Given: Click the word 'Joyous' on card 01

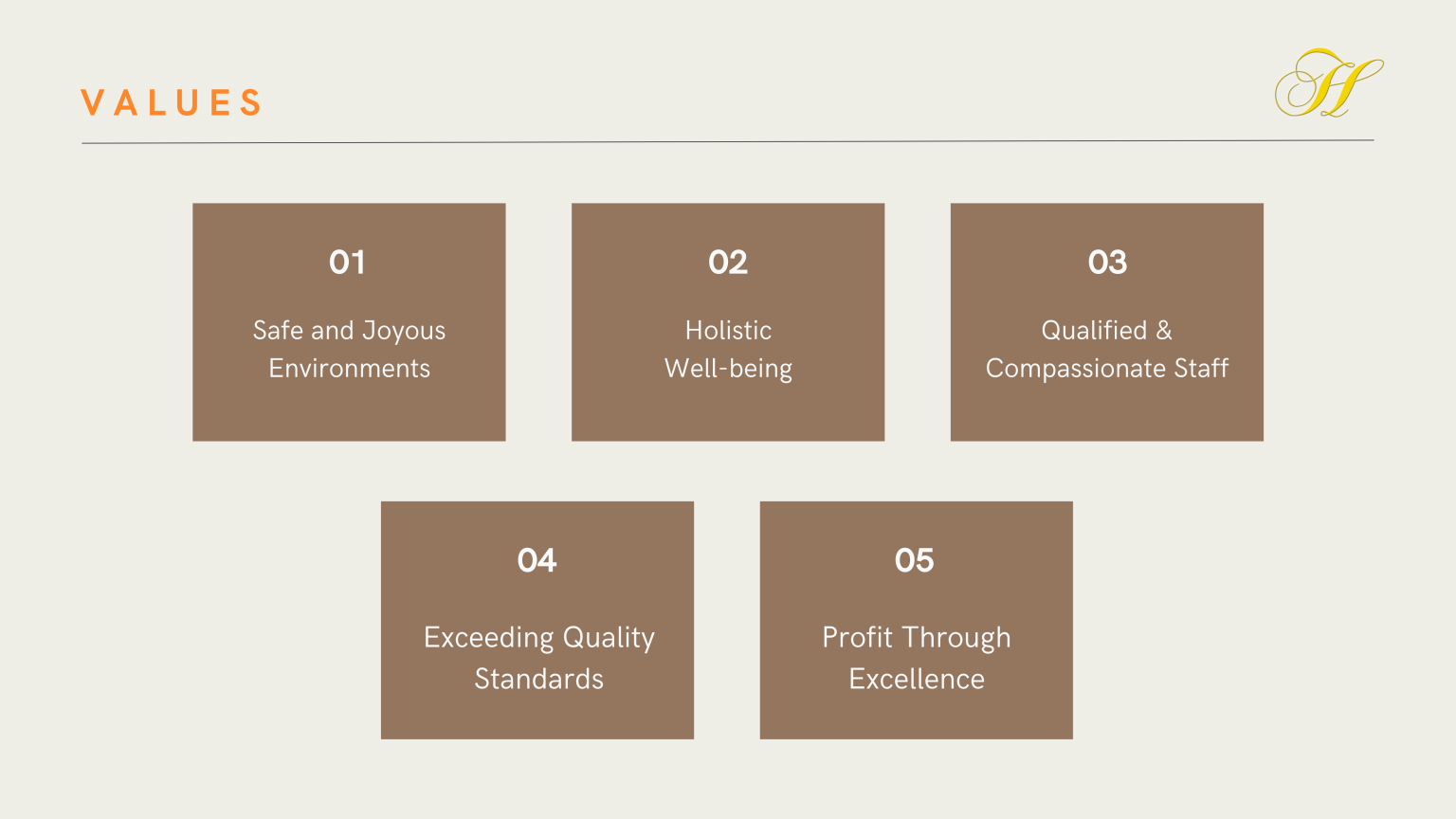Looking at the screenshot, I should (404, 331).
